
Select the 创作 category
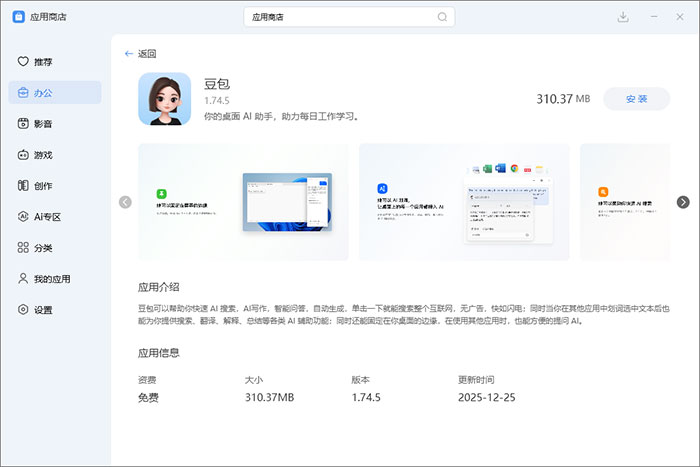point(55,186)
